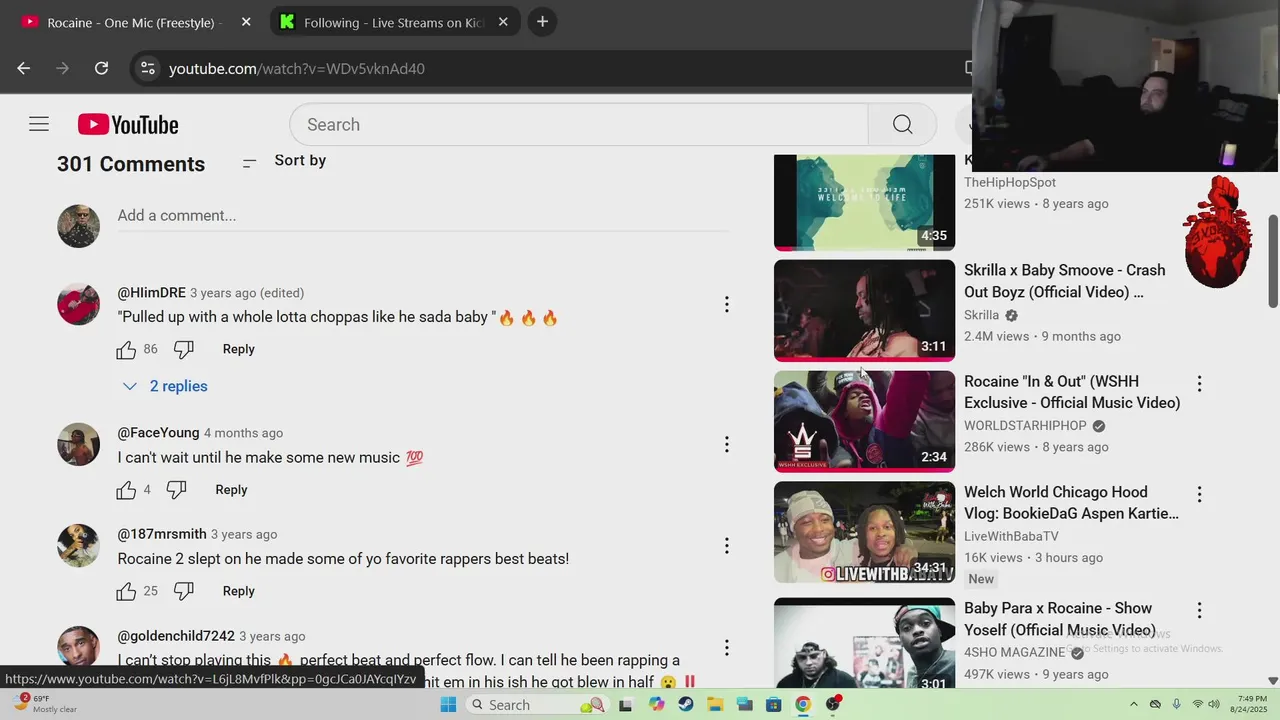Go to the YouTube home logo
Screen dimensions: 1280x720
tap(128, 125)
